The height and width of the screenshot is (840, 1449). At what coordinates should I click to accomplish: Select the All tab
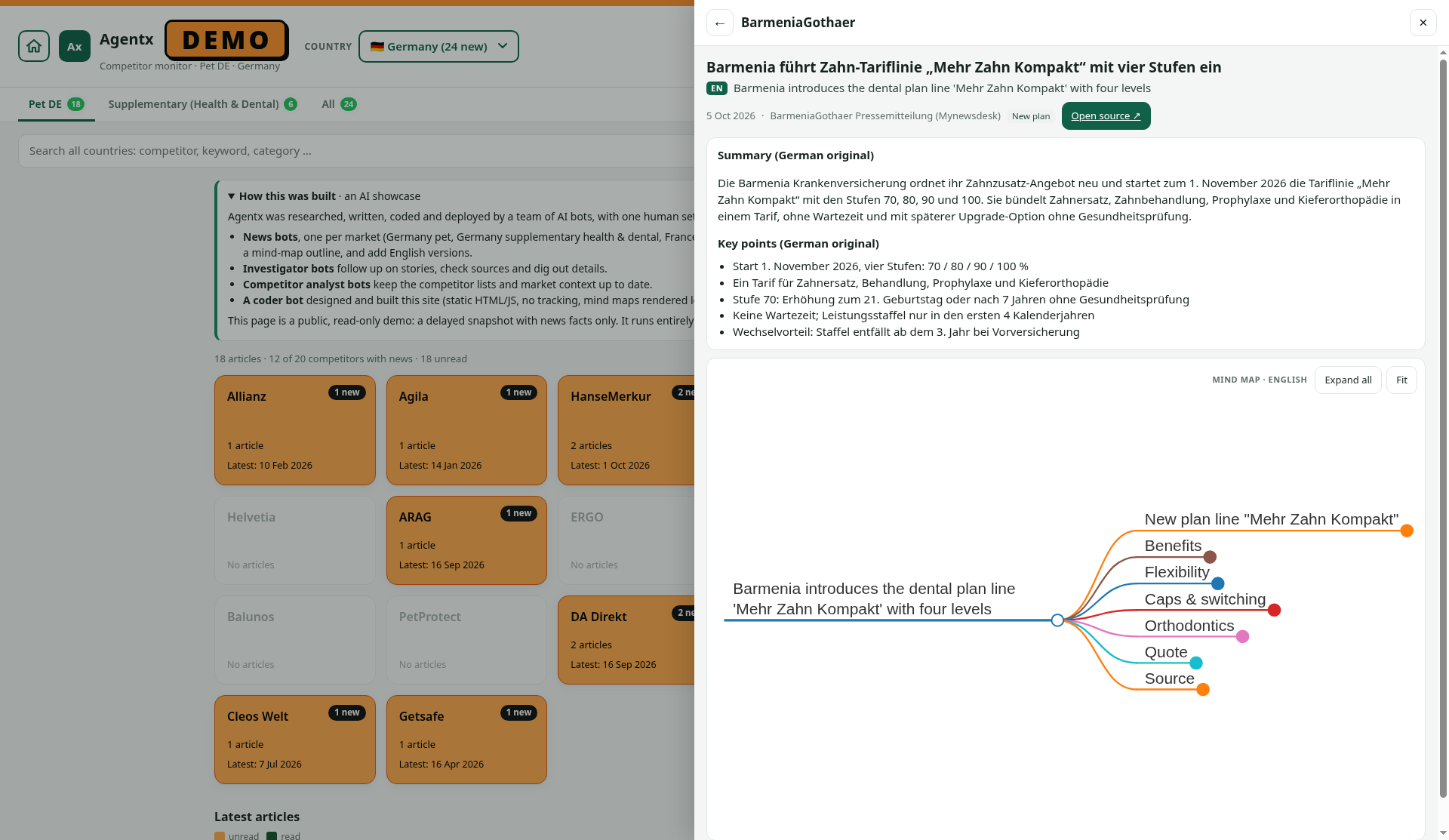pyautogui.click(x=339, y=104)
